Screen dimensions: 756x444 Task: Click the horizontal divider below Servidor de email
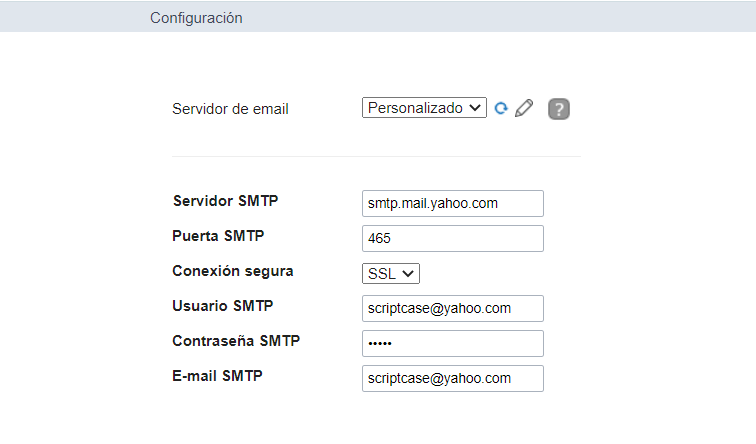pos(376,156)
